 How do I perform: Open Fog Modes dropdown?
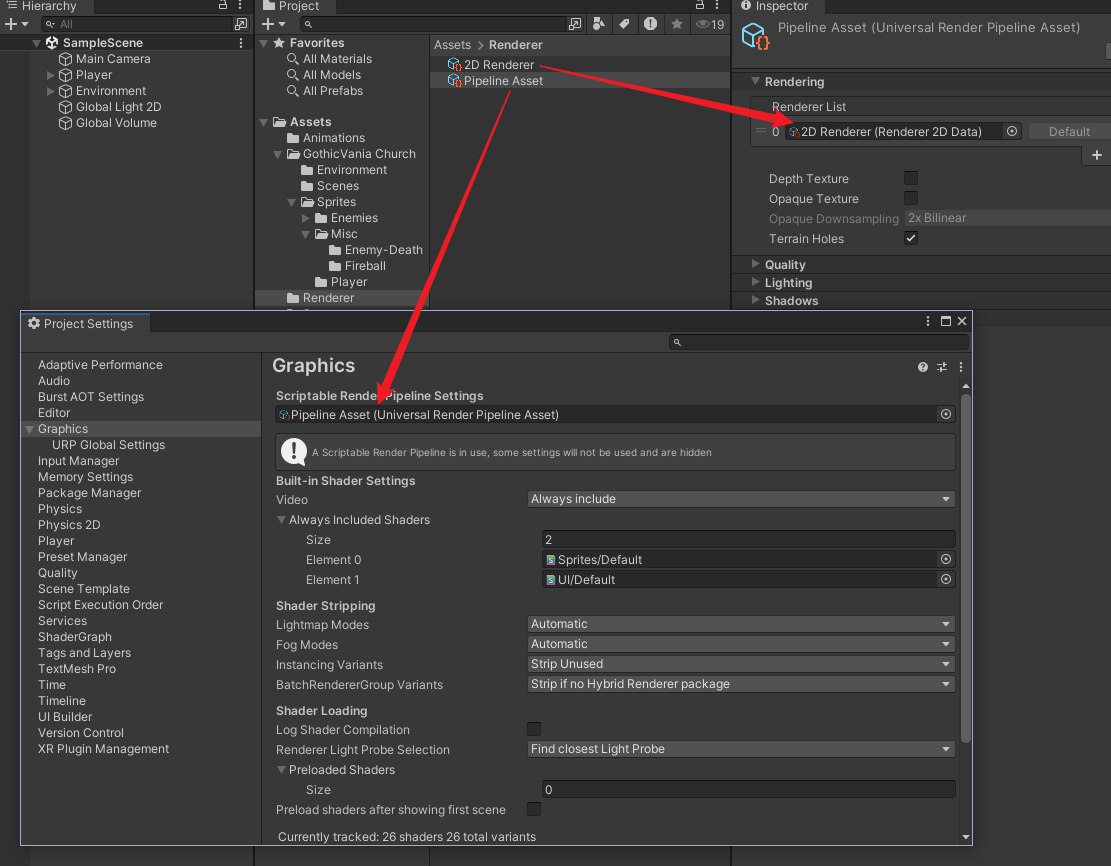[741, 644]
